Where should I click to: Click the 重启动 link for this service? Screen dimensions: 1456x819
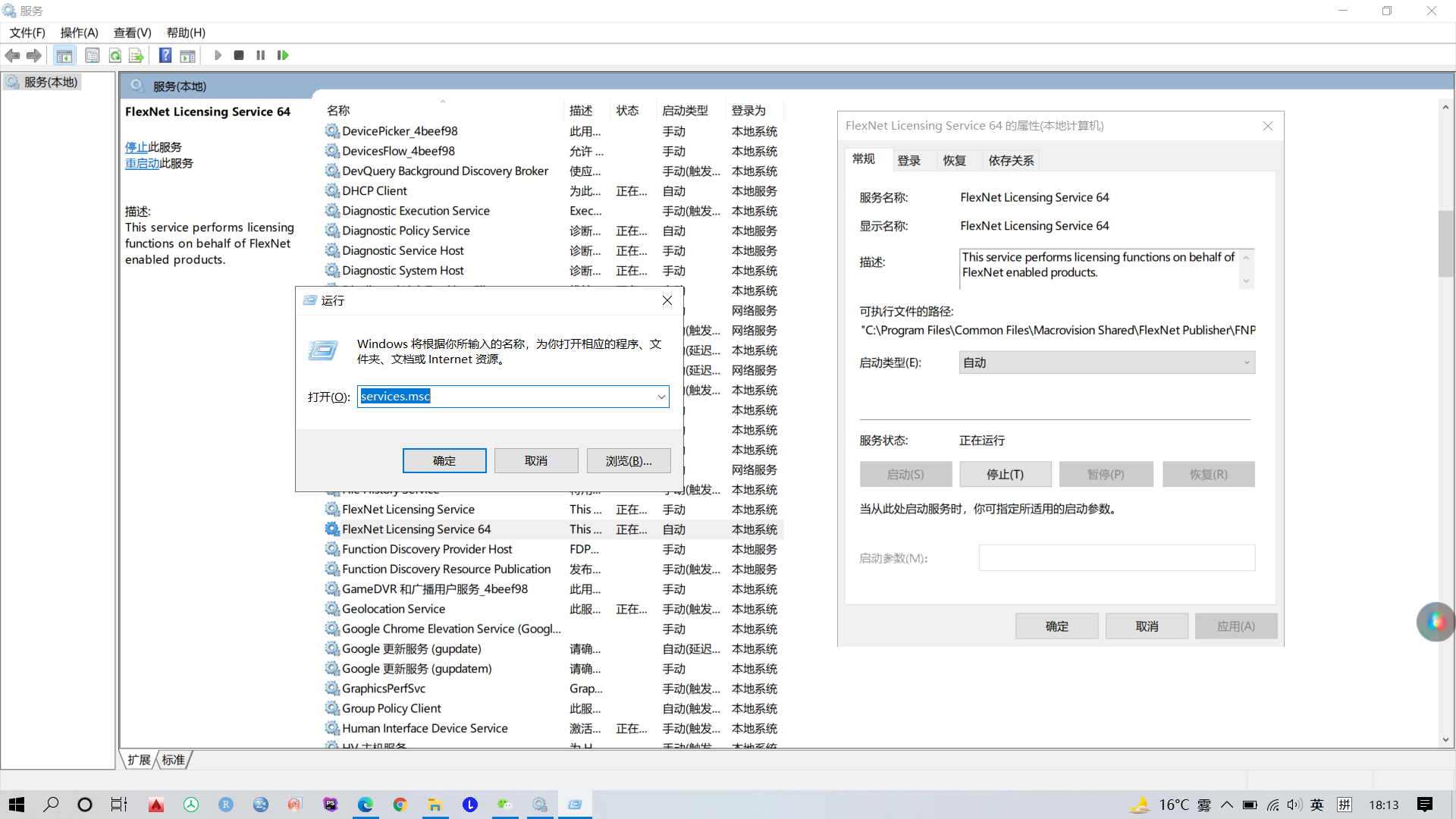(x=142, y=163)
